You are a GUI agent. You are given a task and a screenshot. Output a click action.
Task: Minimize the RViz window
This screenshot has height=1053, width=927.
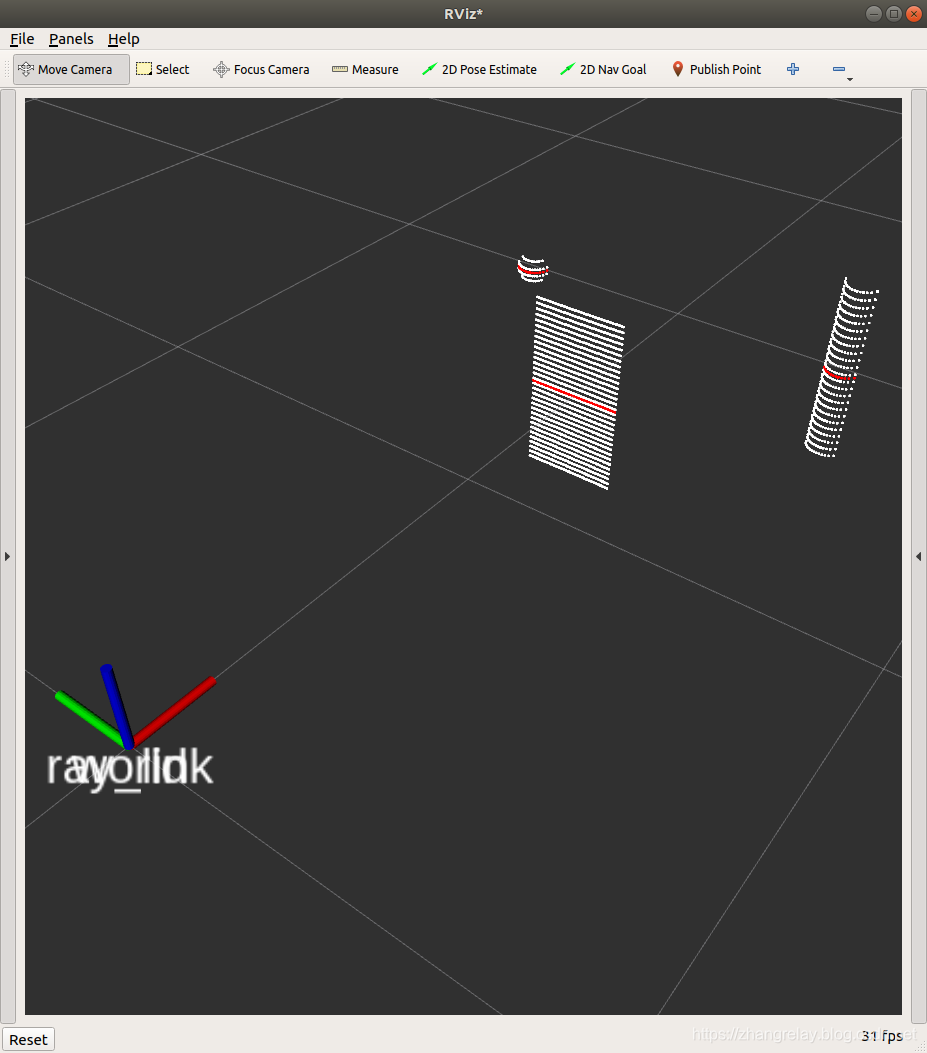tap(874, 13)
